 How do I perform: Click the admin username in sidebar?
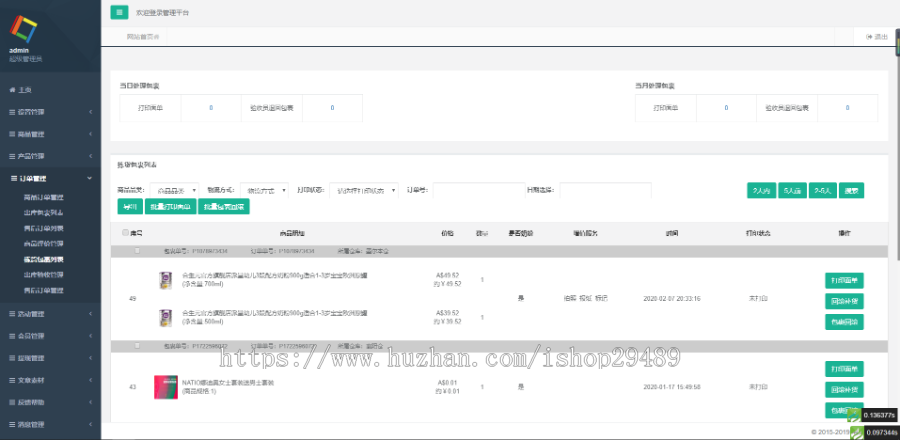[19, 50]
